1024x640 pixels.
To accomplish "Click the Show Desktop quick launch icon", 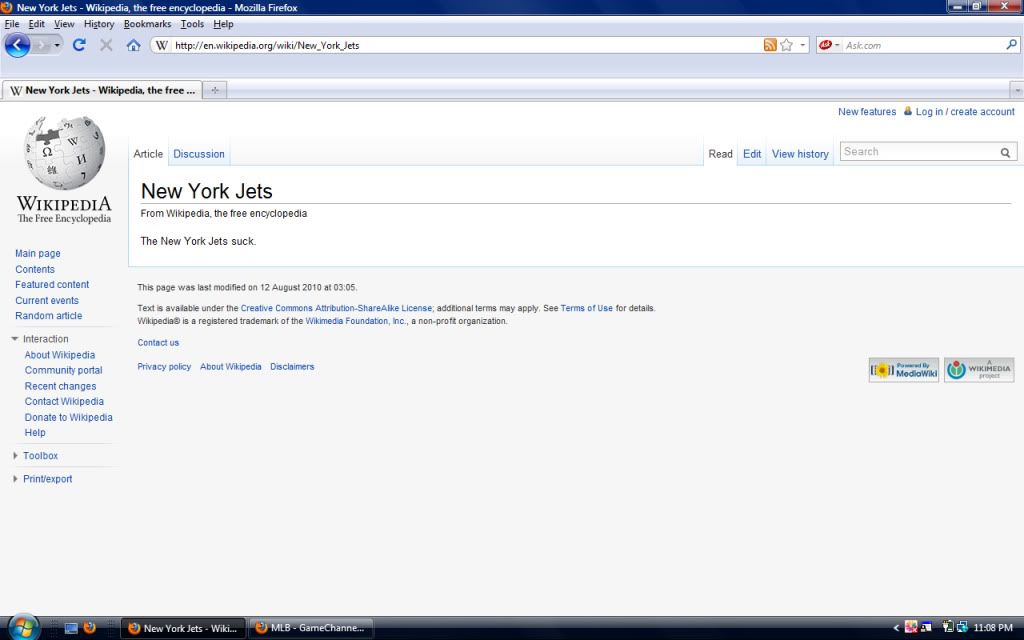I will click(71, 628).
